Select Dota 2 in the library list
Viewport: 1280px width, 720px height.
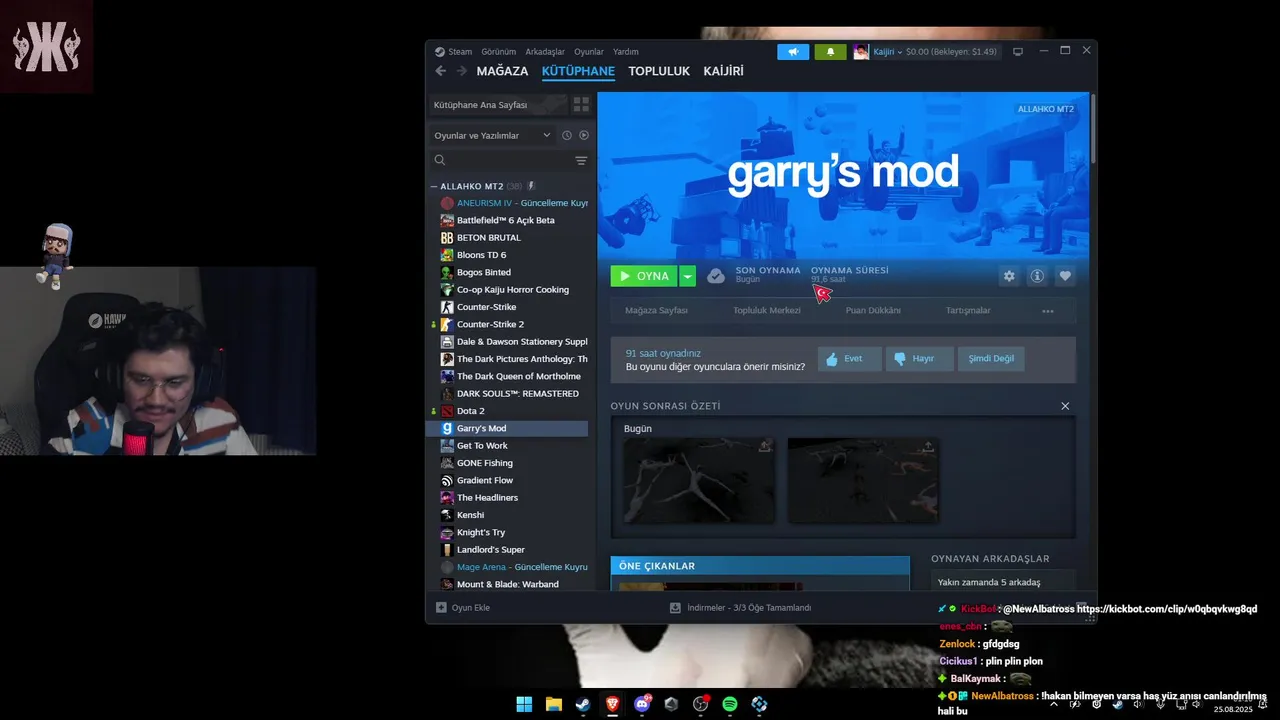(509, 411)
